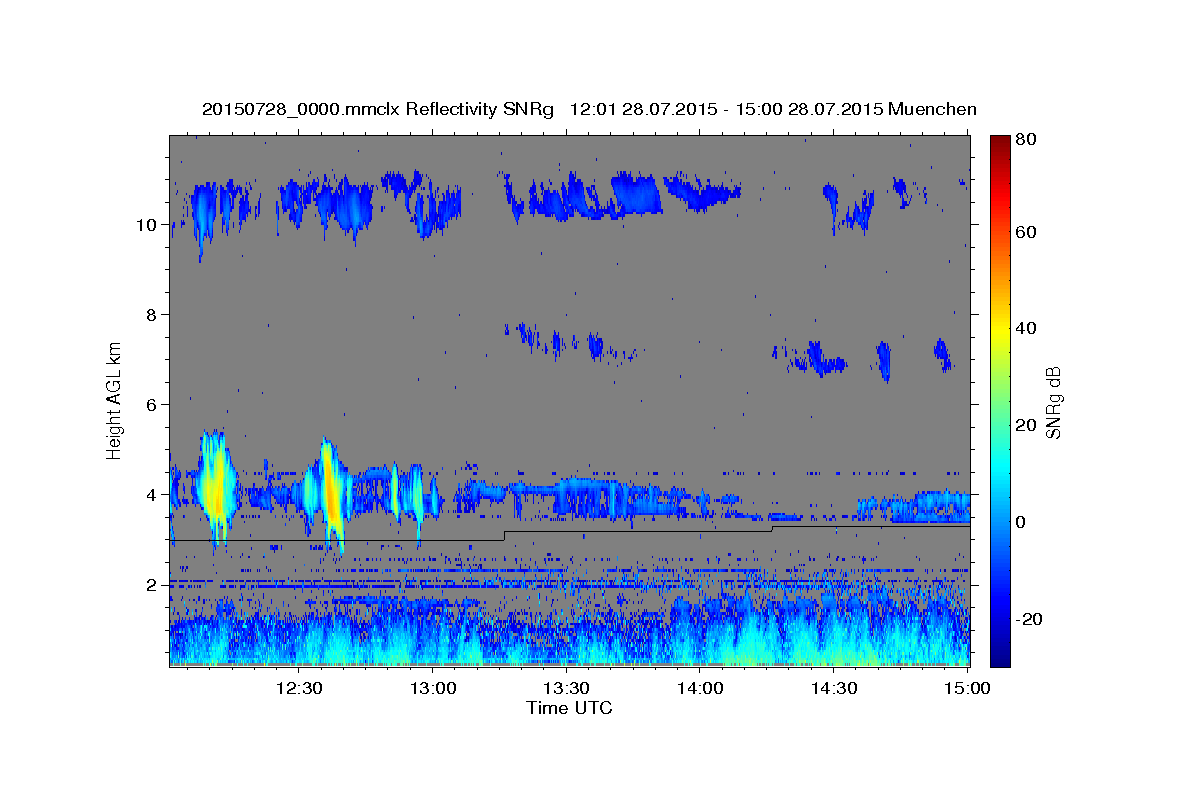Click the height axis label 2
The height and width of the screenshot is (800, 1200).
pos(150,585)
